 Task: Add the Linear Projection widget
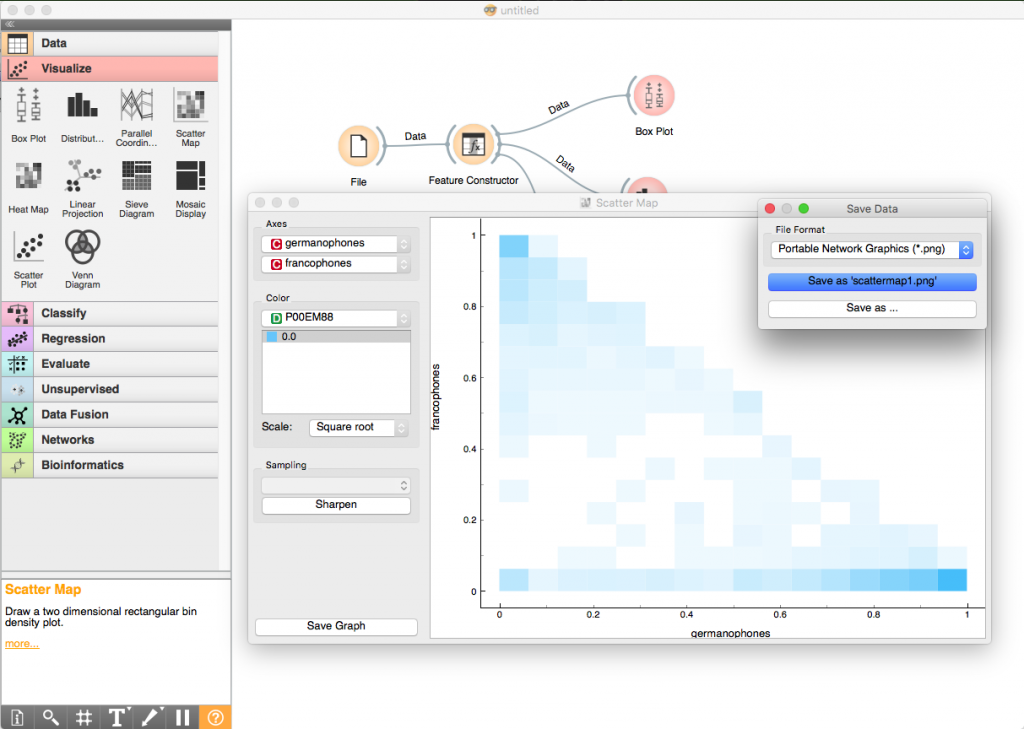tap(82, 187)
